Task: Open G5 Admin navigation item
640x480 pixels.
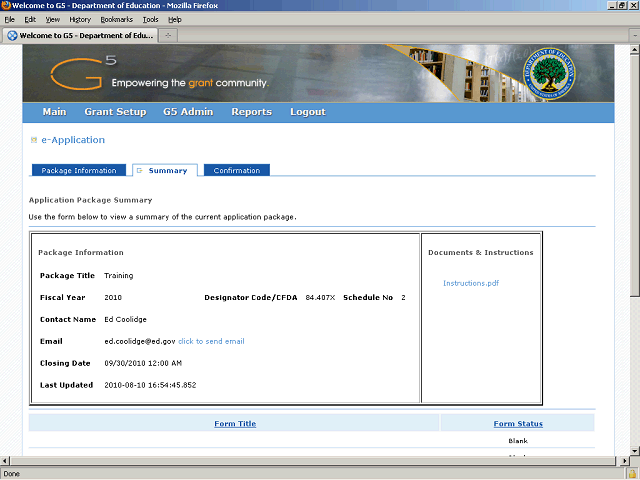Action: pyautogui.click(x=188, y=112)
